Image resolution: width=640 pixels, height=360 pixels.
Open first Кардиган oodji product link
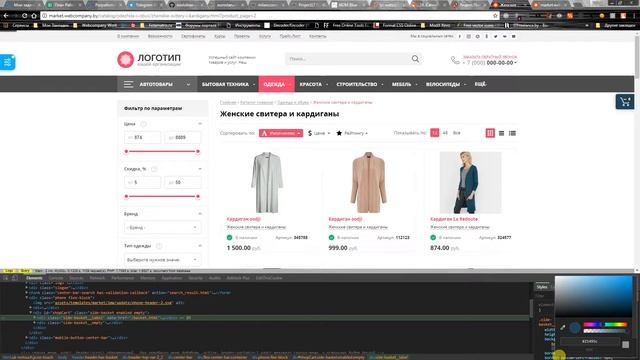click(x=243, y=219)
